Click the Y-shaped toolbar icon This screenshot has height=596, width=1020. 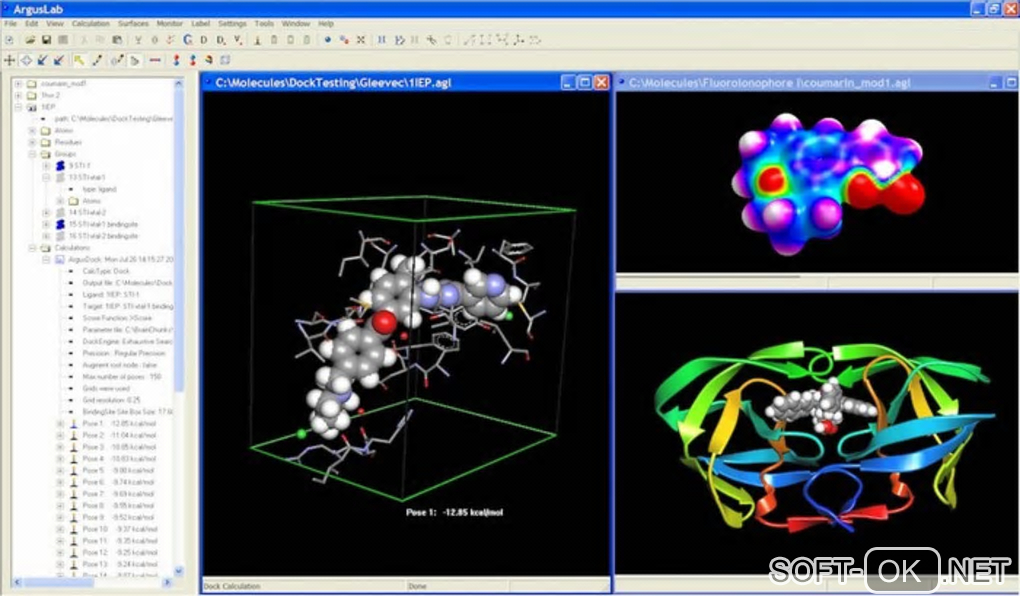pyautogui.click(x=138, y=40)
